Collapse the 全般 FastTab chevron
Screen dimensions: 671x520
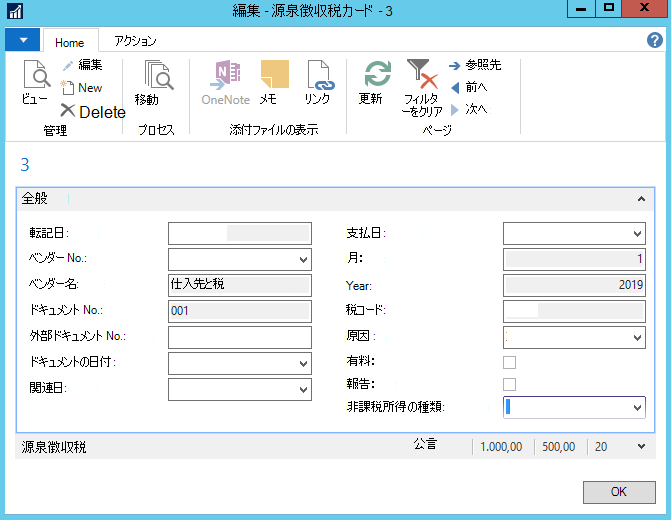[641, 199]
